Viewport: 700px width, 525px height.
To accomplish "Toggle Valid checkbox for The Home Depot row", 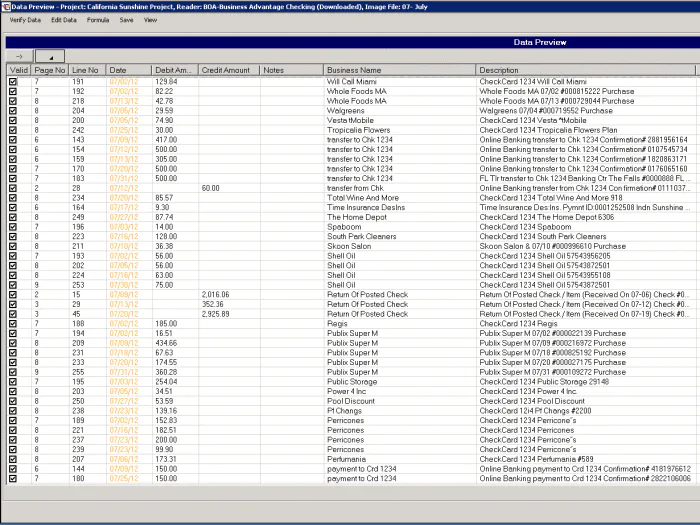I will pos(12,217).
